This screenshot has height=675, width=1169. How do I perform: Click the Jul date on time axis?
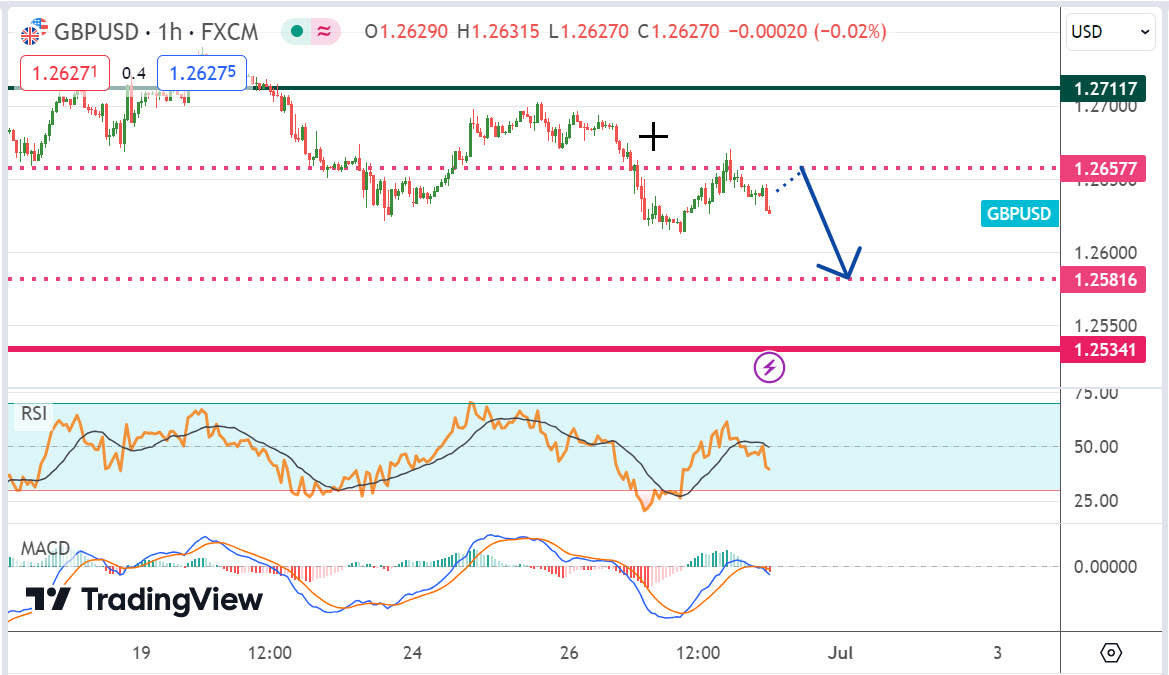[841, 653]
